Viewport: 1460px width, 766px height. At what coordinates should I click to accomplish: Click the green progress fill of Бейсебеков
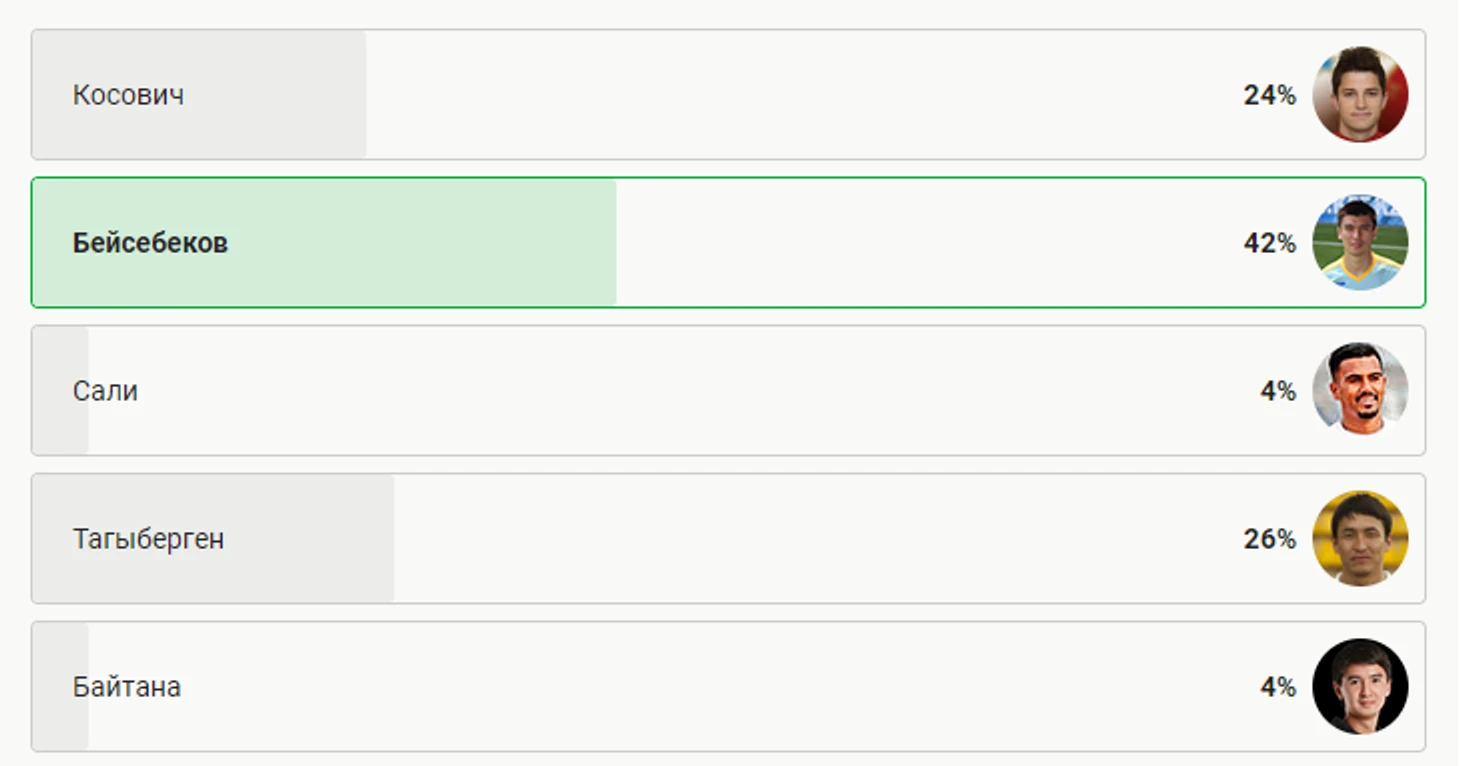[x=324, y=242]
